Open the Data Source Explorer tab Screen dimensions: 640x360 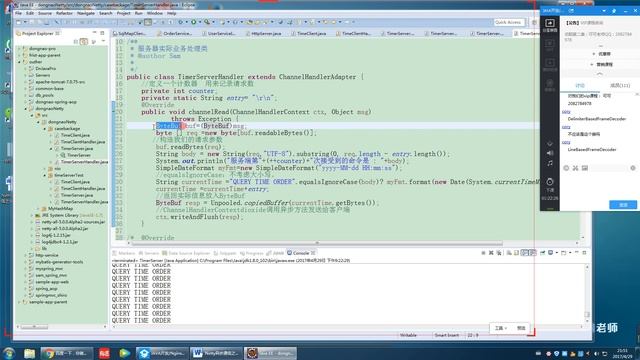point(186,253)
